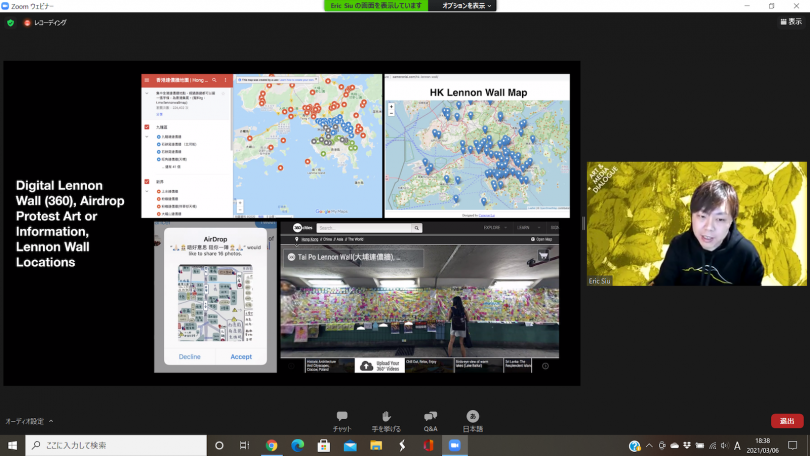
Task: Open Task View in the taskbar
Action: tap(244, 445)
